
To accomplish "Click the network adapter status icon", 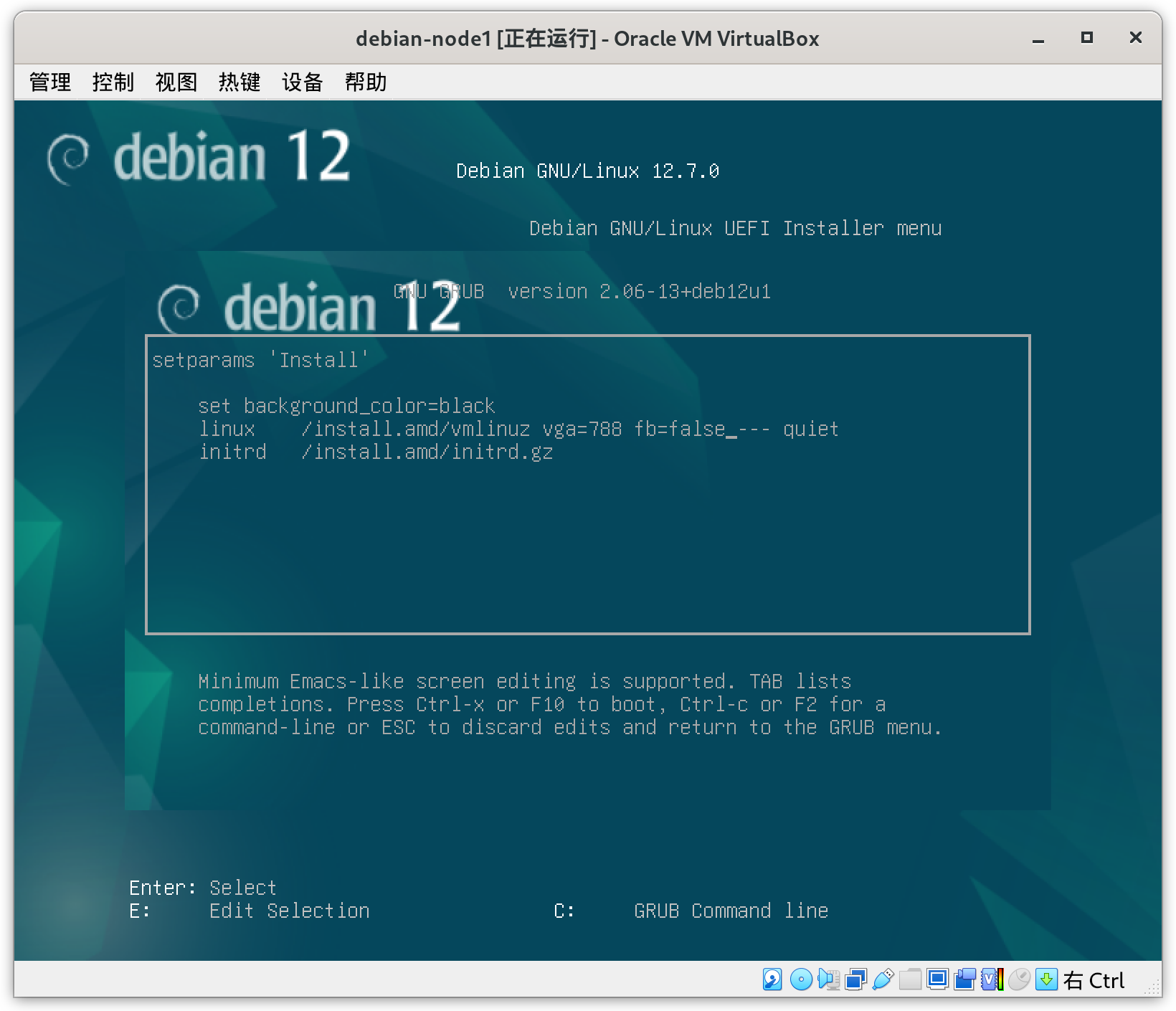I will point(855,979).
